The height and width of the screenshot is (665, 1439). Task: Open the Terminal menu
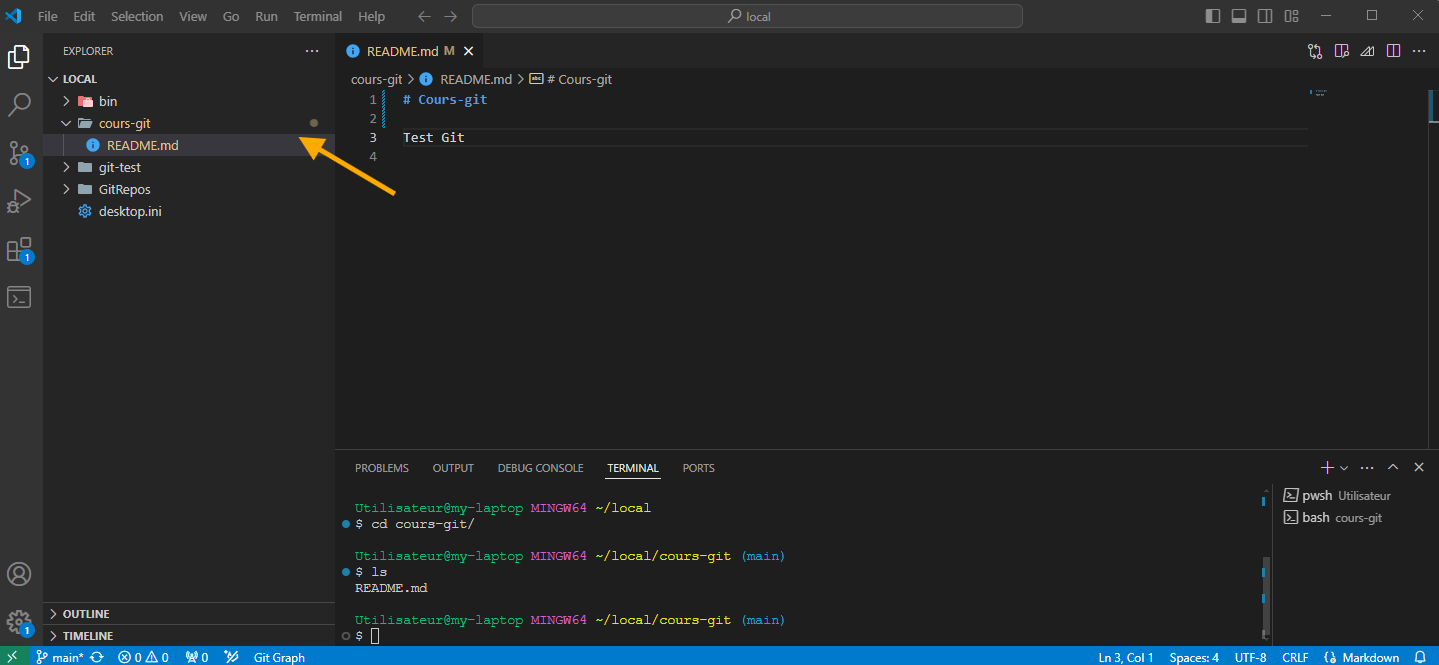[317, 16]
